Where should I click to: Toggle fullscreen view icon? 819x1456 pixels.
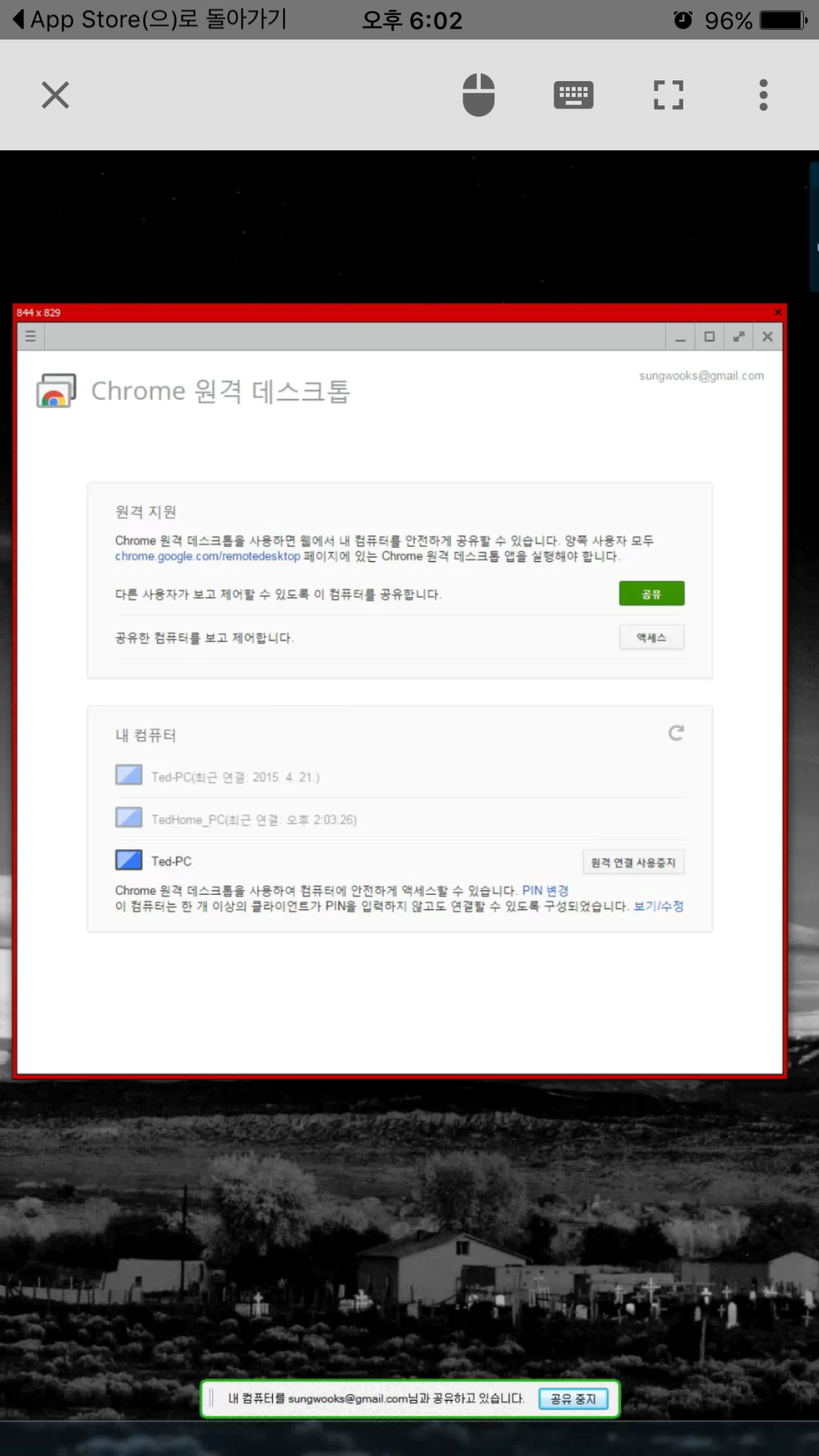[669, 95]
